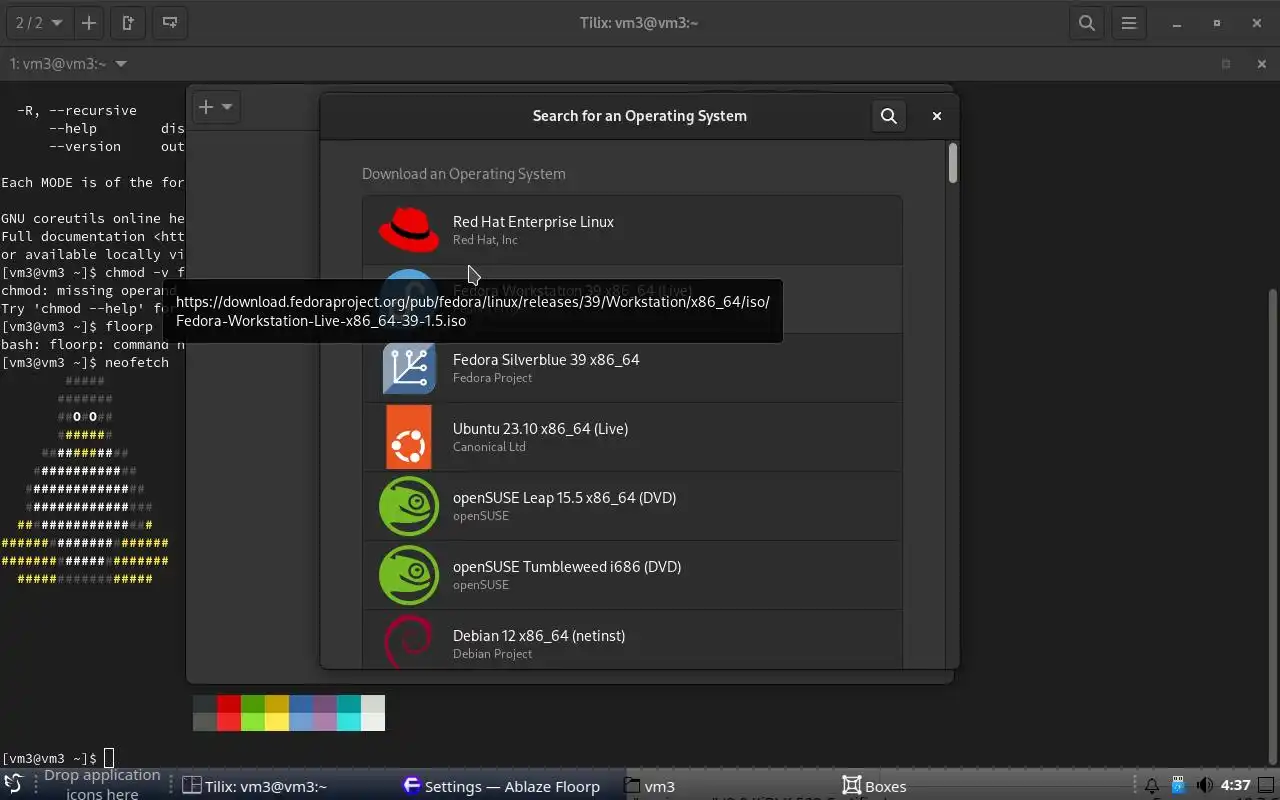Open the Tilix find-in-terminal search icon
Image resolution: width=1280 pixels, height=800 pixels.
(x=1087, y=22)
